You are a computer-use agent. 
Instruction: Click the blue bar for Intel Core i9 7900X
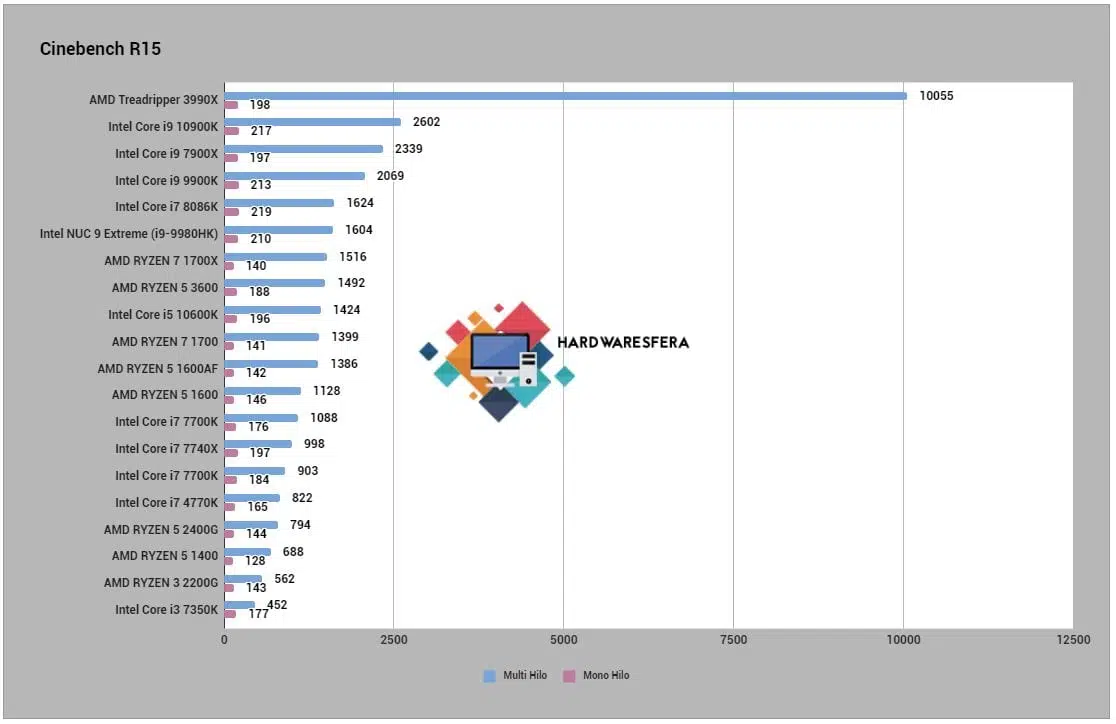click(304, 149)
